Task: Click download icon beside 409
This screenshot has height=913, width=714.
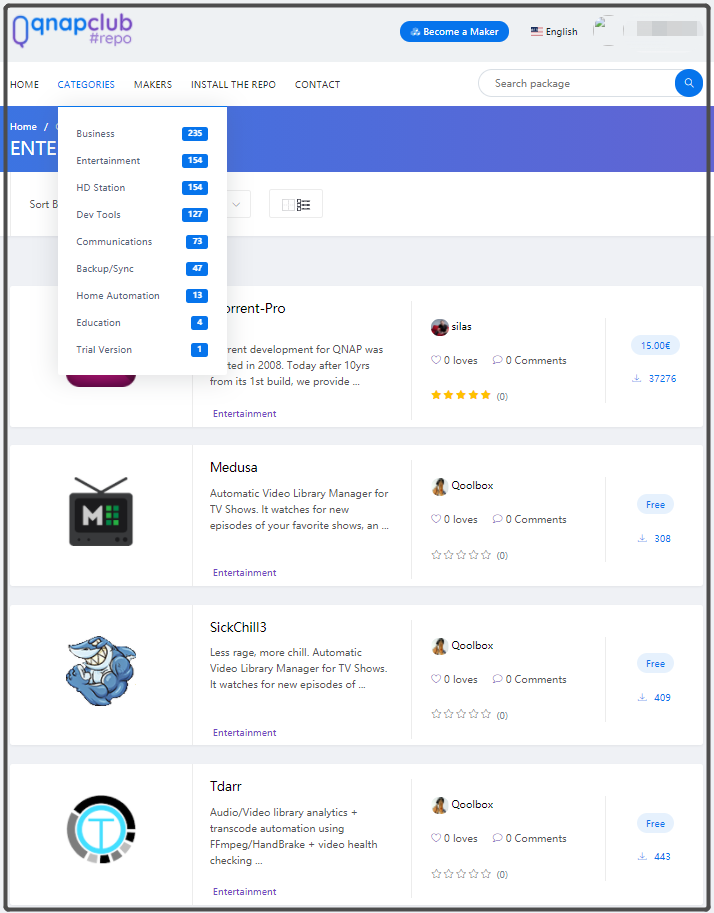Action: 642,698
